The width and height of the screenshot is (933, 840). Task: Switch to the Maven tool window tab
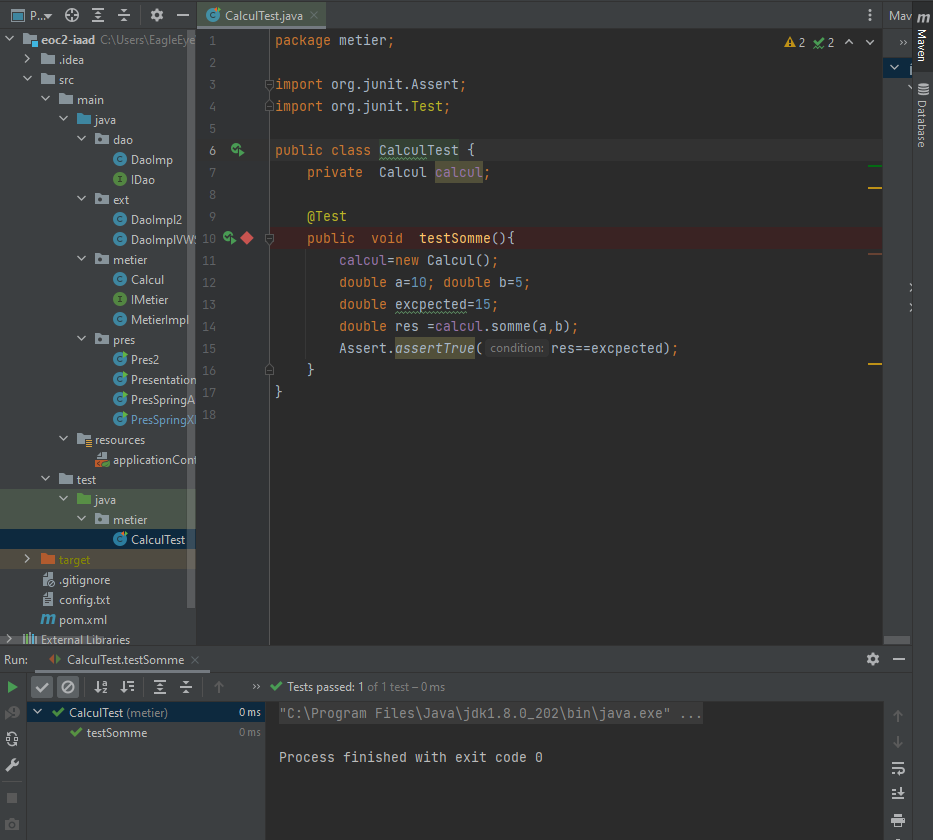click(921, 42)
